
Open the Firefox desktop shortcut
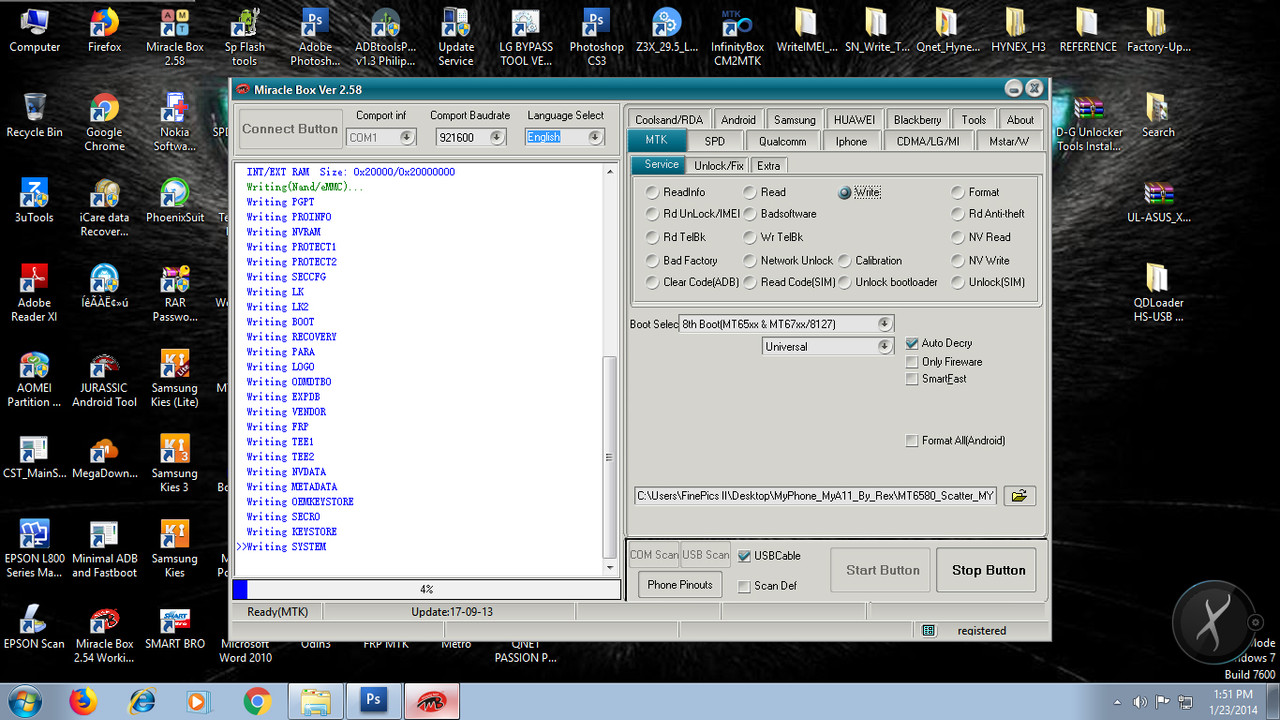pos(104,30)
